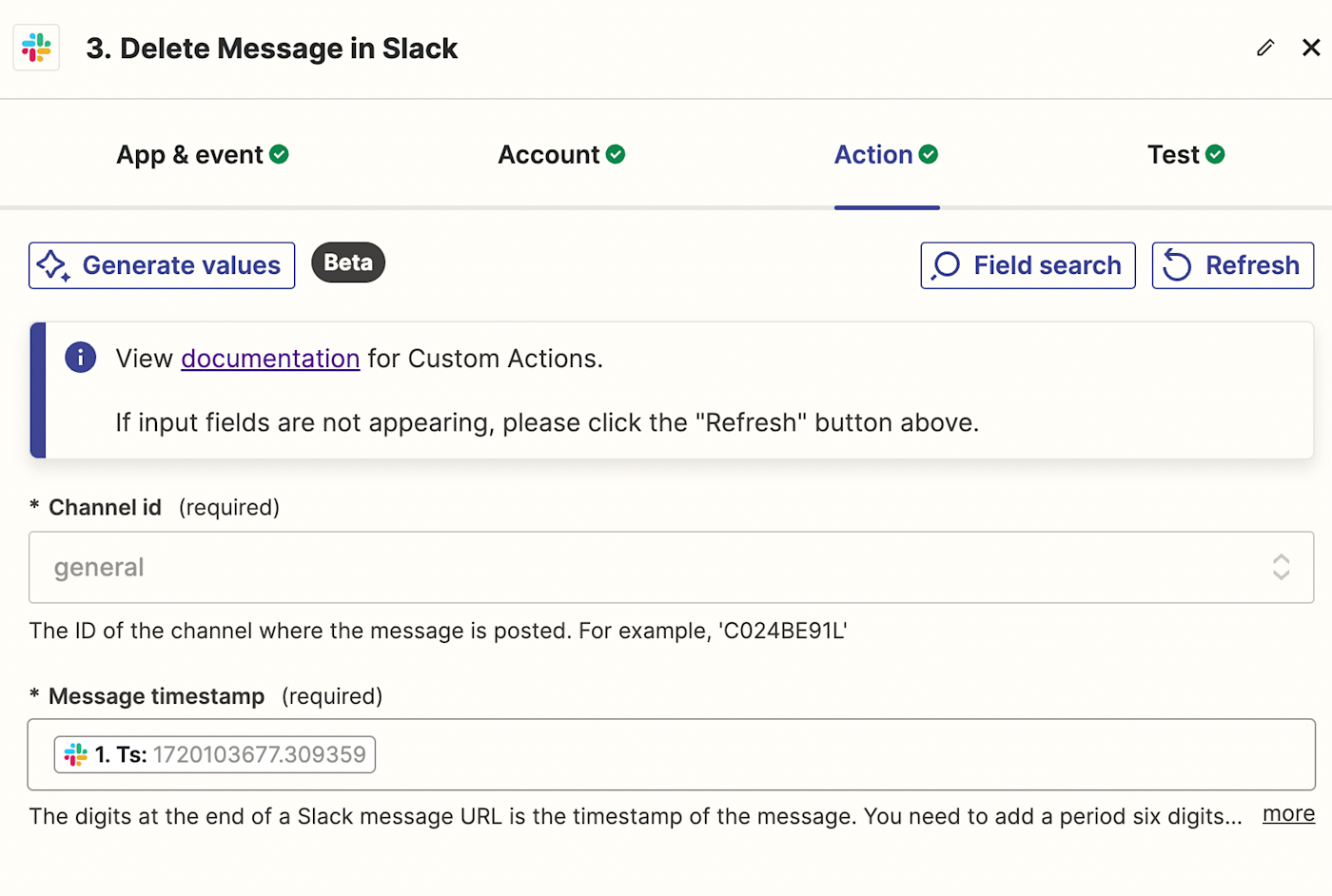Click the Slack app logo icon in header
1332x896 pixels.
[x=36, y=48]
